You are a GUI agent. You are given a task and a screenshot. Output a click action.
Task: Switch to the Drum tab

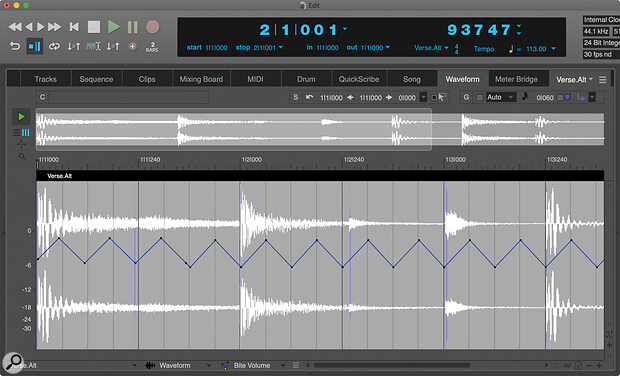click(x=306, y=79)
